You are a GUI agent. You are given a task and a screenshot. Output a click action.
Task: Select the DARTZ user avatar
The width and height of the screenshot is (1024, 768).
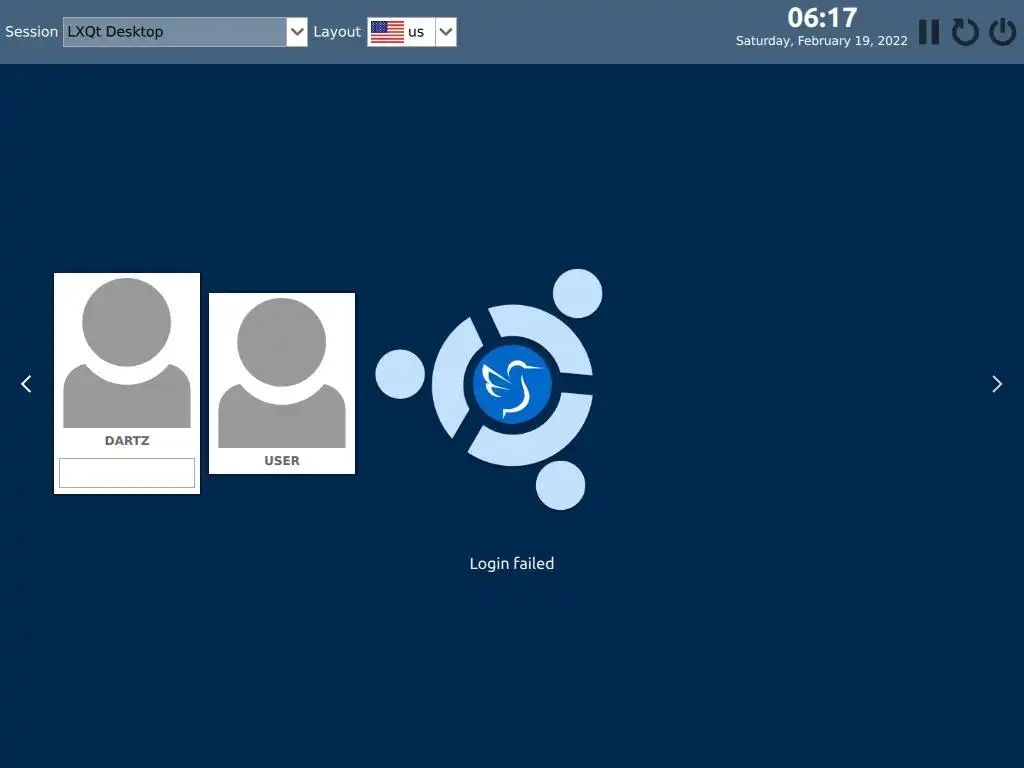click(127, 353)
